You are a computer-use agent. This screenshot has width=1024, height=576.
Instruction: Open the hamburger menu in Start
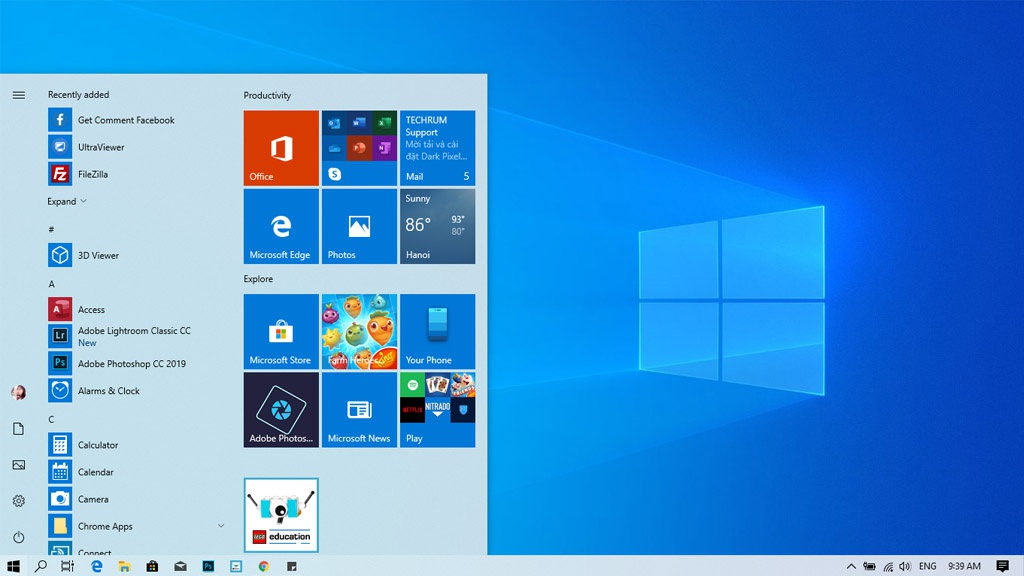click(19, 95)
